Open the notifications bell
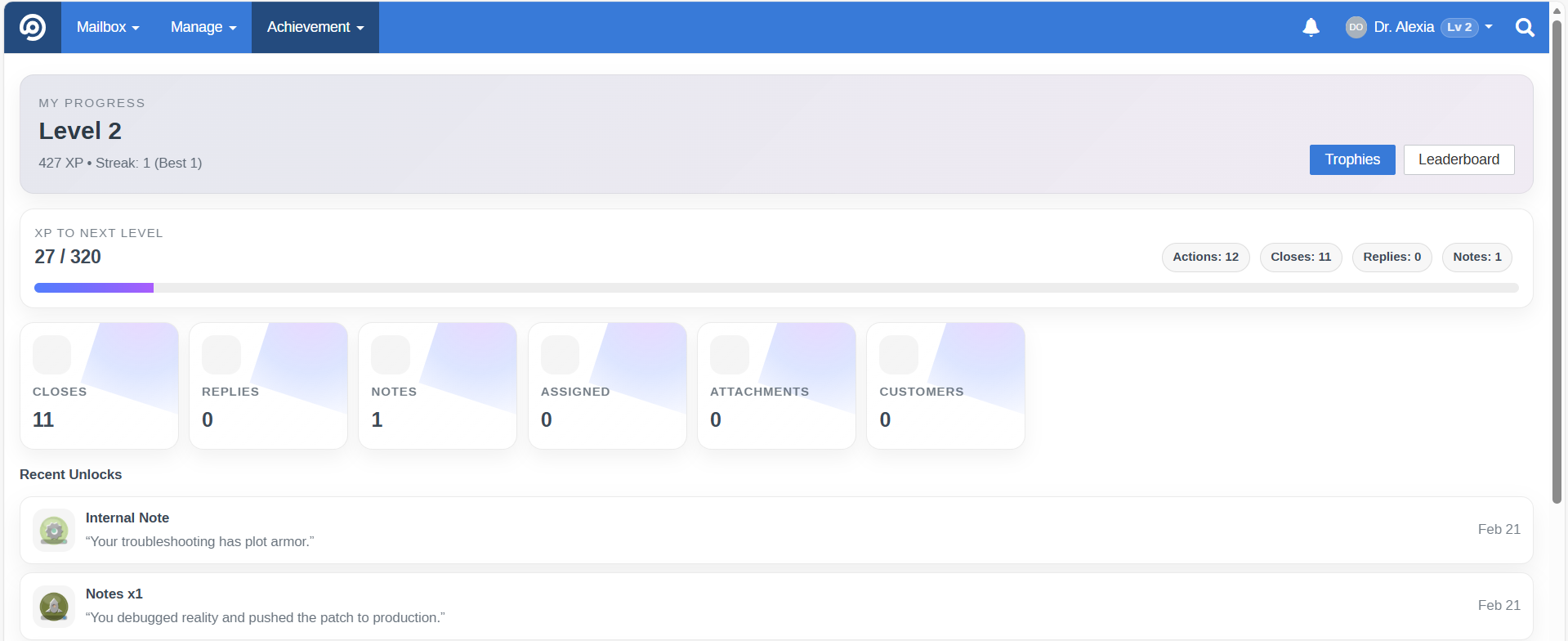This screenshot has height=641, width=1568. (x=1311, y=27)
